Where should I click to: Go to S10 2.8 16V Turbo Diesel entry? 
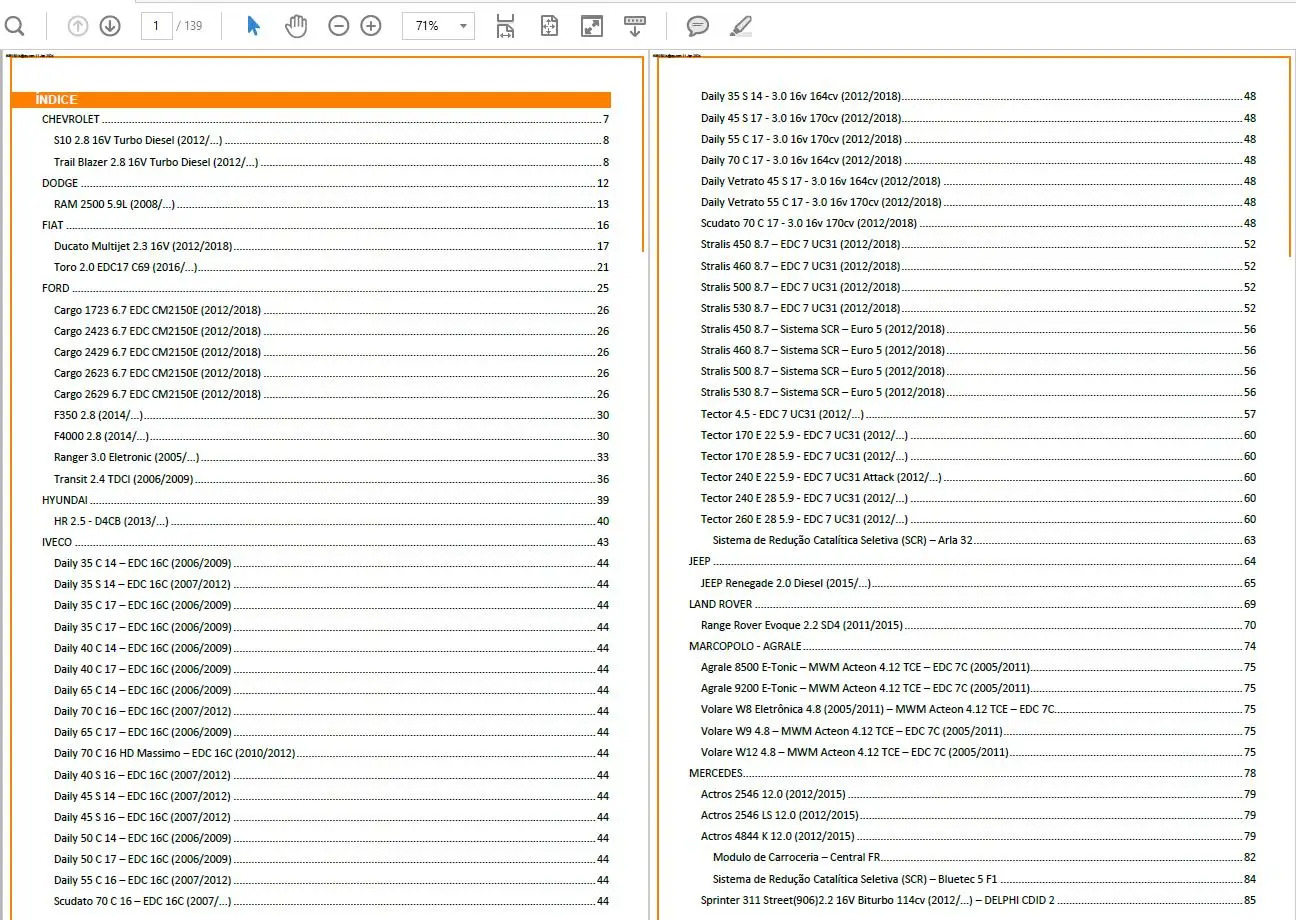click(332, 140)
